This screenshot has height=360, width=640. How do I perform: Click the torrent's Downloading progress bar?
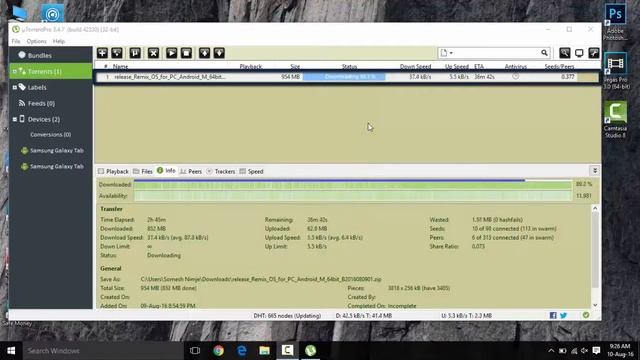[344, 77]
